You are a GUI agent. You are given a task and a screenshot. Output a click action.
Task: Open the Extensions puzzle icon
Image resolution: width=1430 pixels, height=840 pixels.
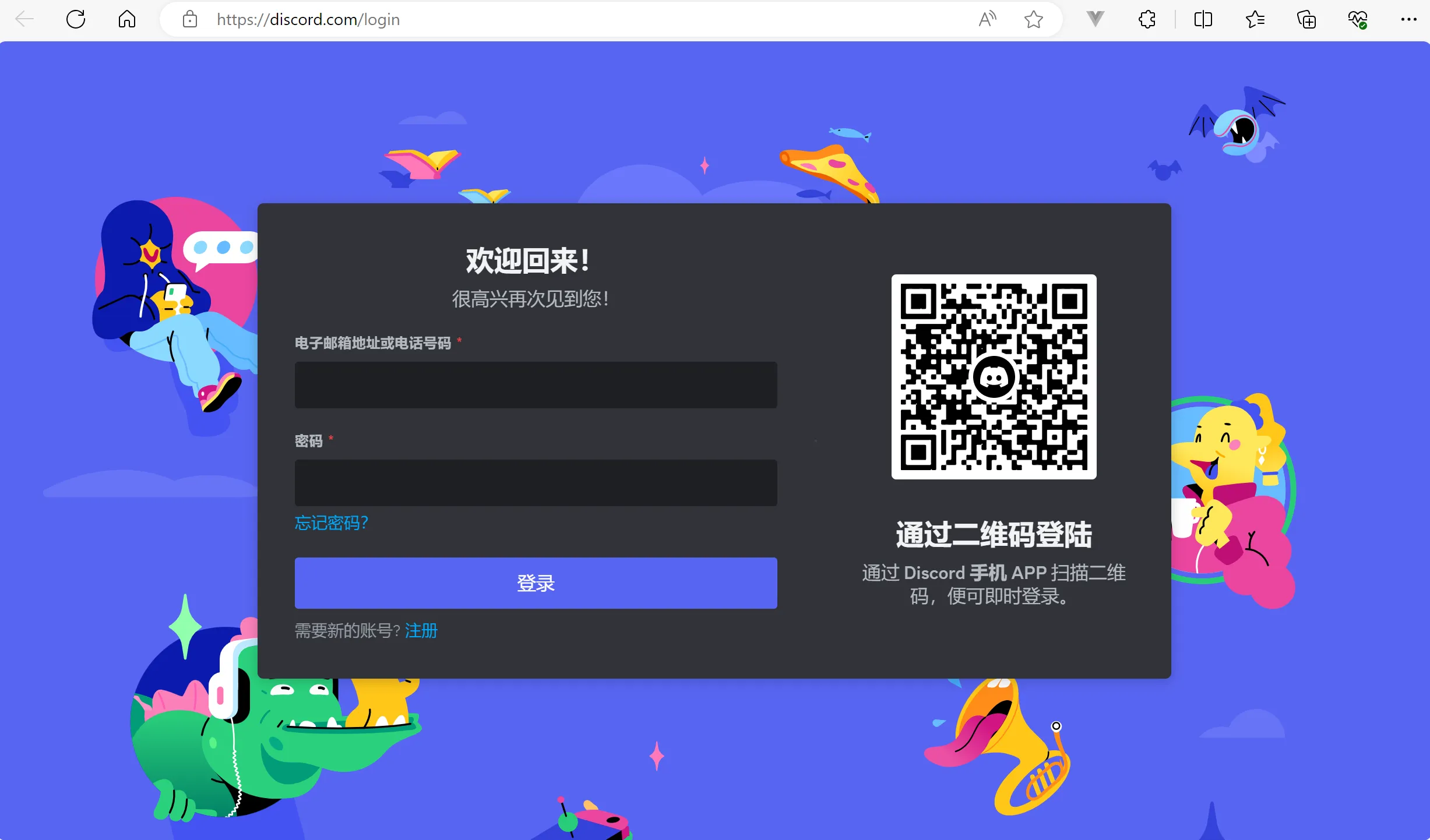(x=1147, y=19)
